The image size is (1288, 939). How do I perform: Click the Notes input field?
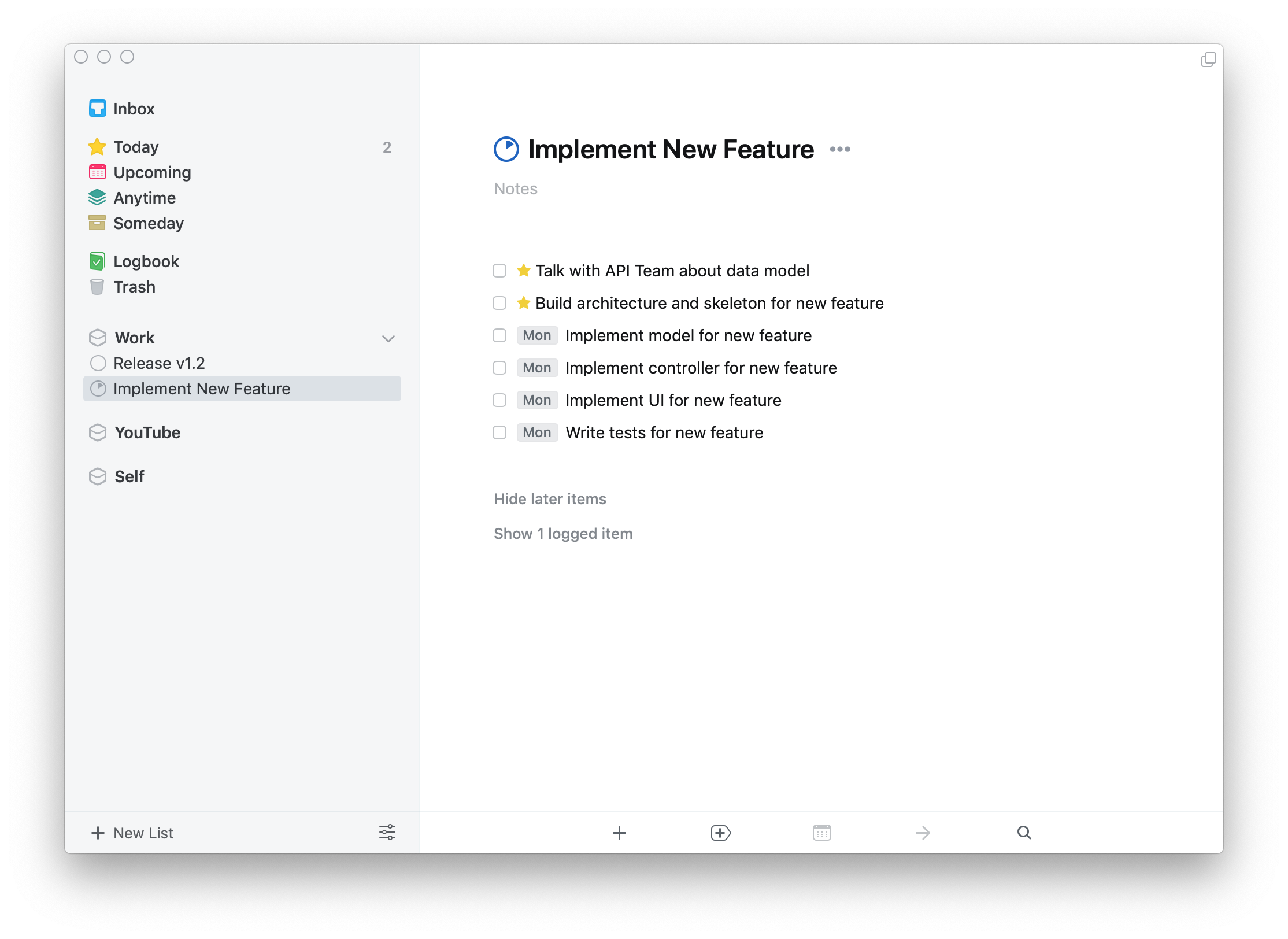click(x=515, y=188)
